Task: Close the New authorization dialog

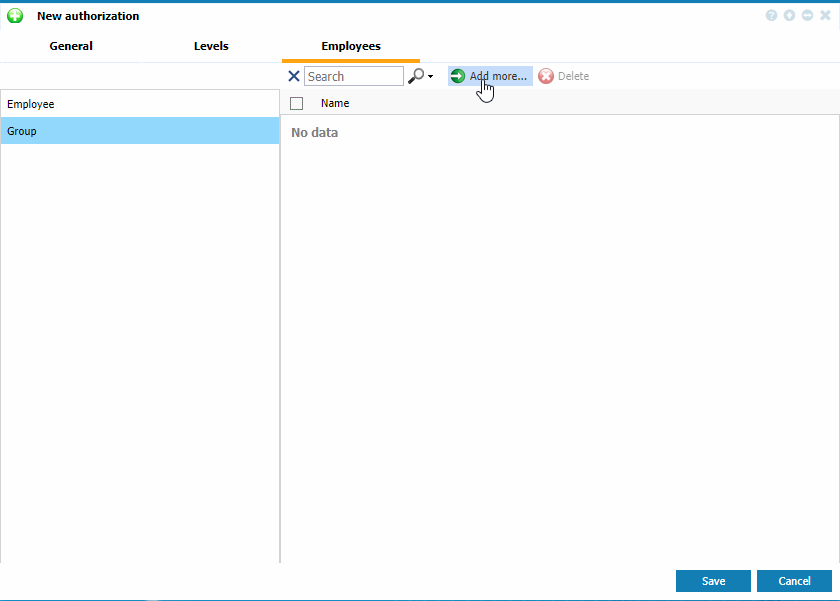Action: coord(825,16)
